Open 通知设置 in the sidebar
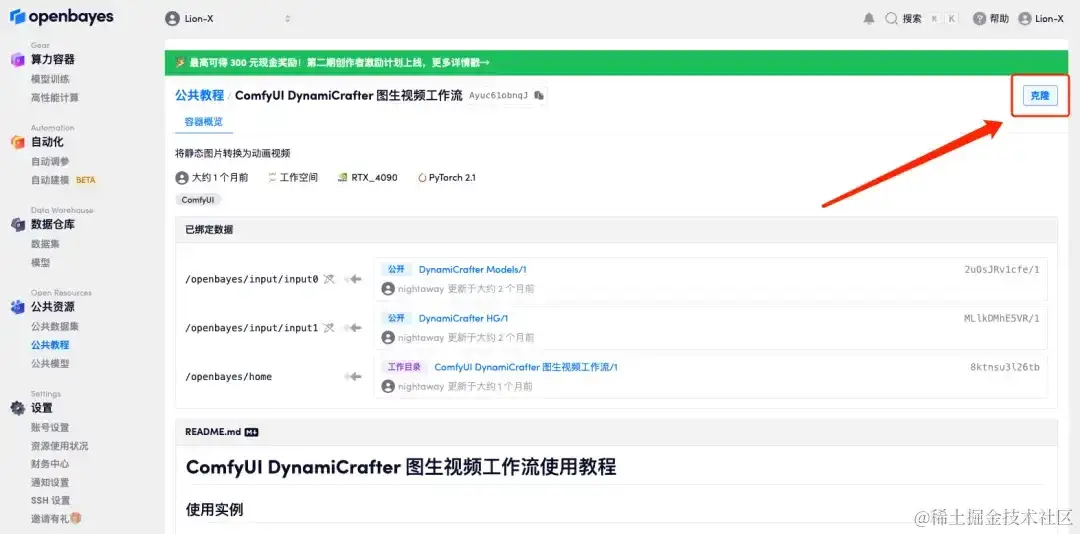 [50, 482]
